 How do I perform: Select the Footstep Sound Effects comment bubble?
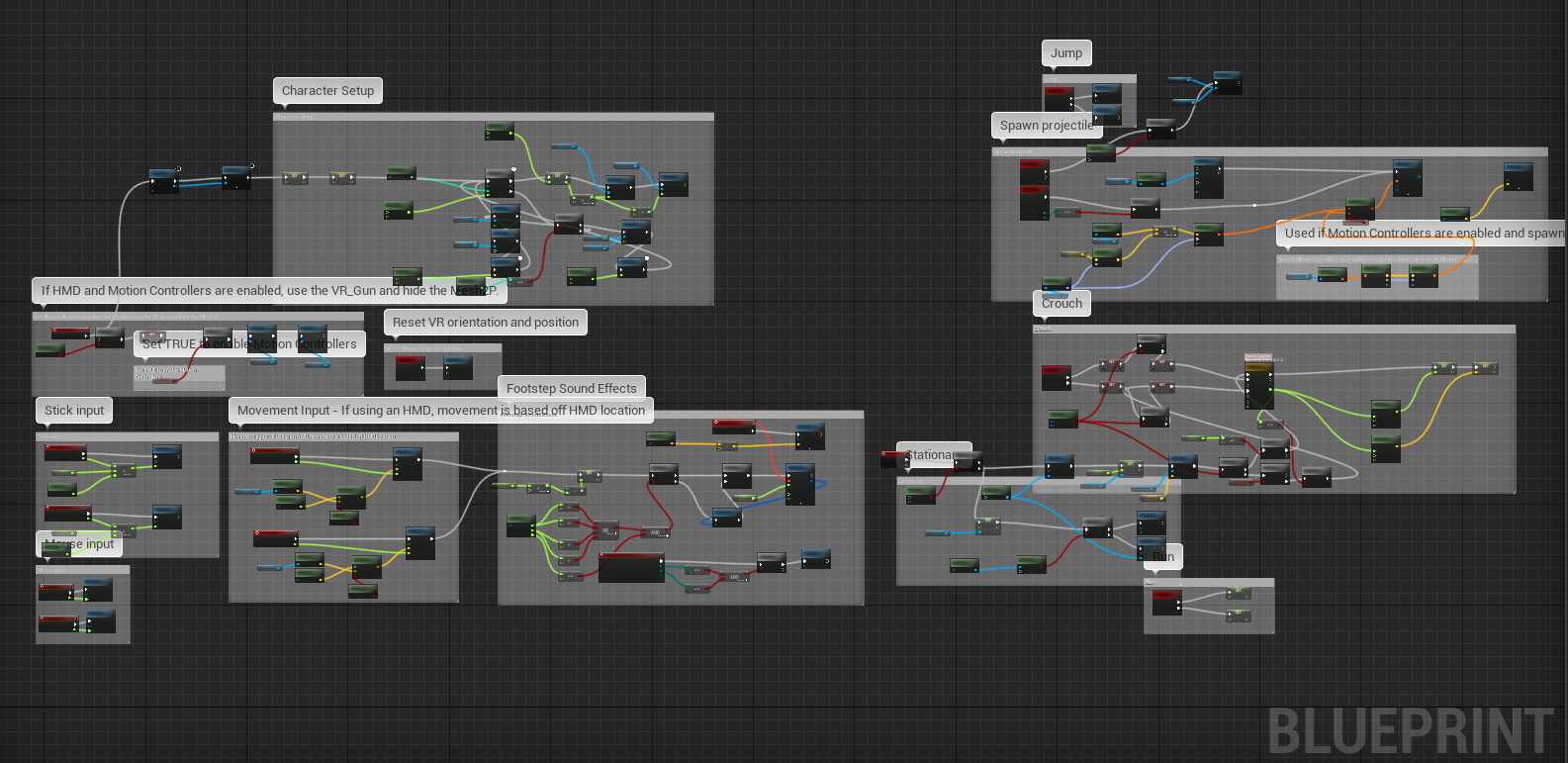click(x=571, y=389)
